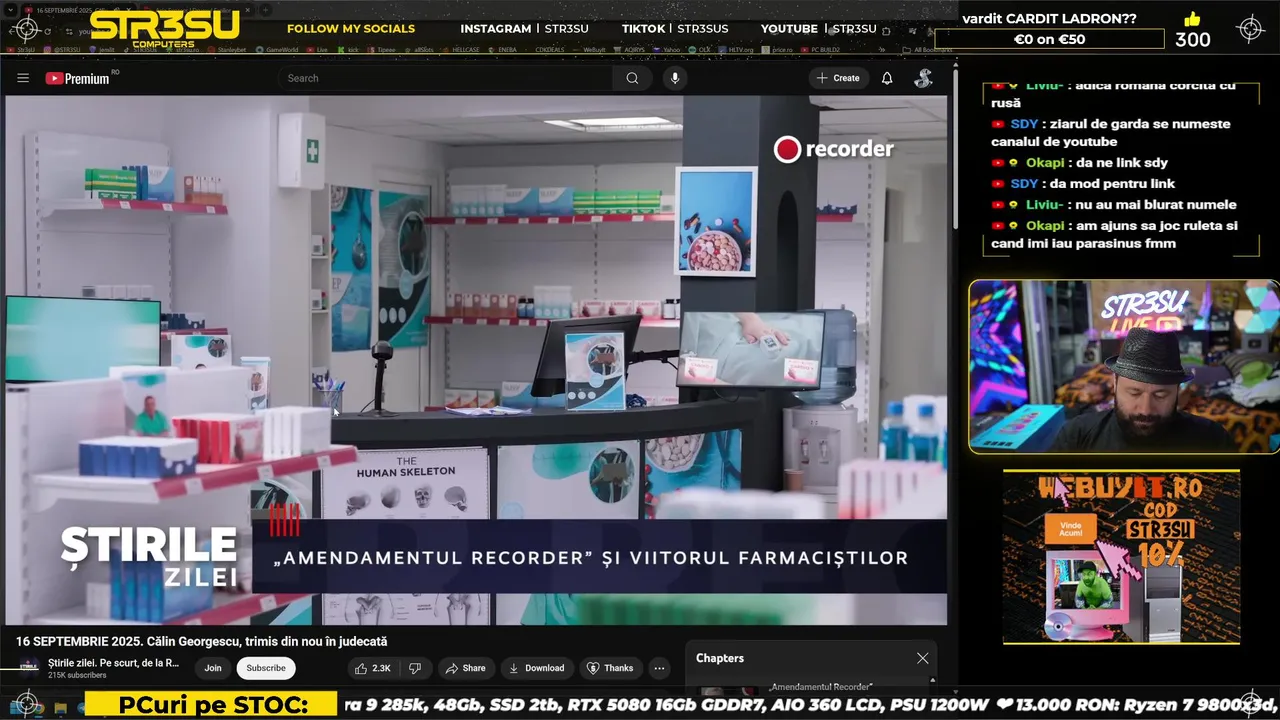Open HELLCASE bookmark

[x=461, y=49]
